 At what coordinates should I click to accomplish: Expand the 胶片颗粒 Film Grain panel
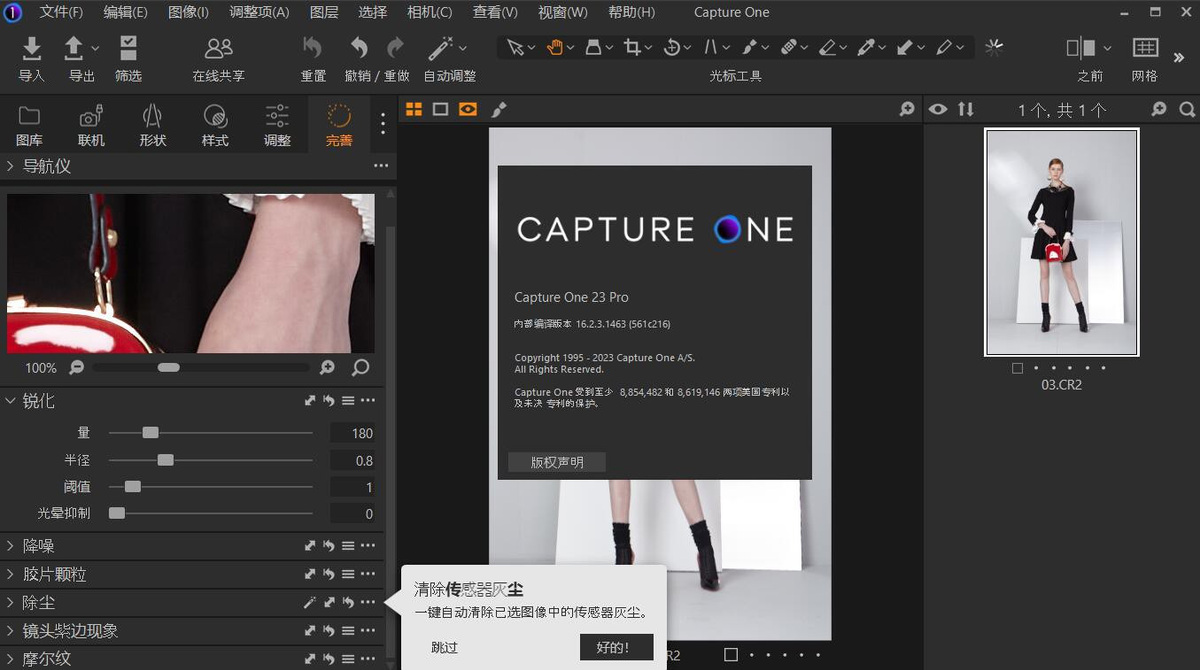click(11, 574)
